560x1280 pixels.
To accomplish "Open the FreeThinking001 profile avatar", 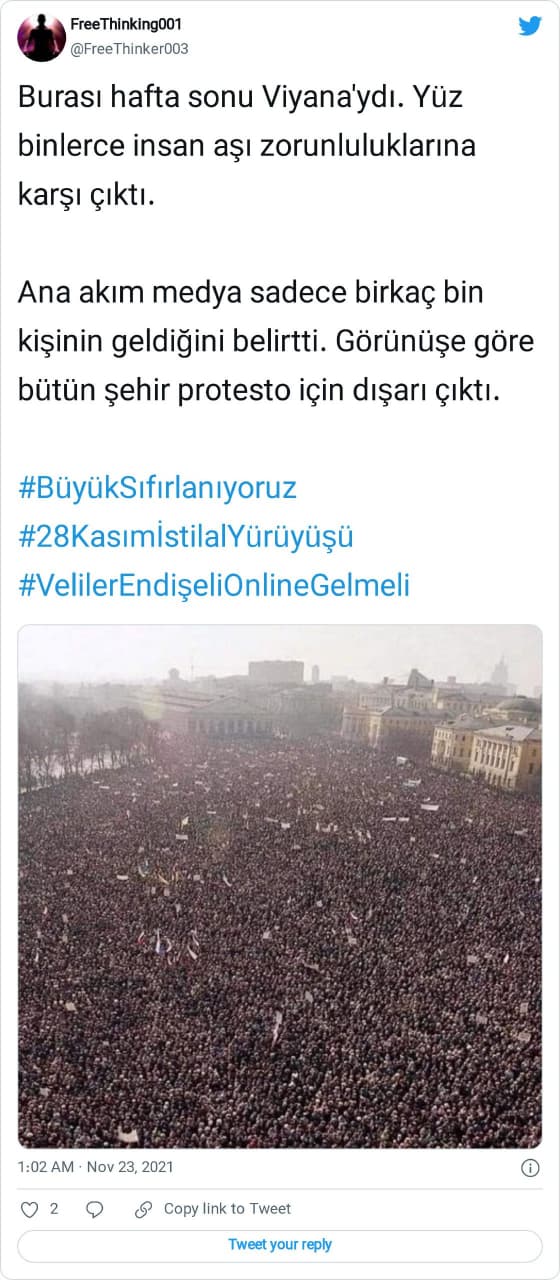I will pyautogui.click(x=41, y=38).
